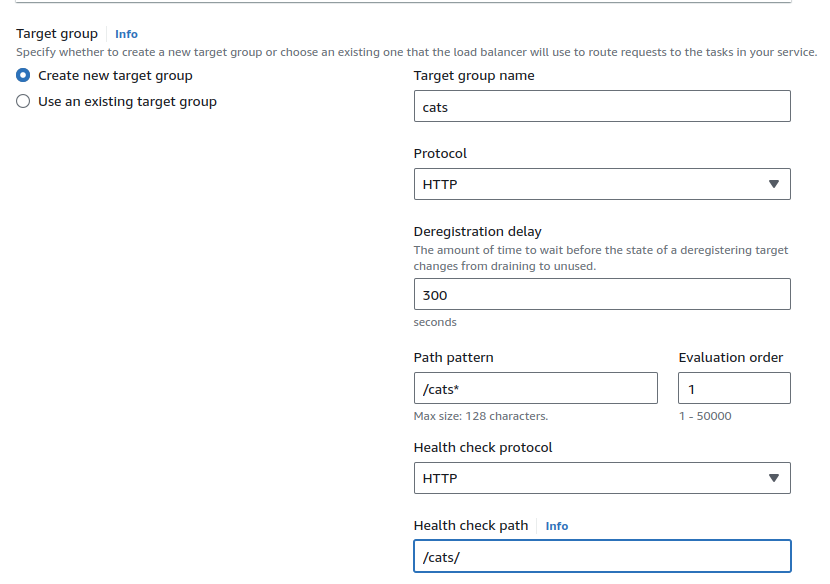This screenshot has height=584, width=830.
Task: Choose the "Use an existing target group" radio option
Action: pyautogui.click(x=24, y=102)
